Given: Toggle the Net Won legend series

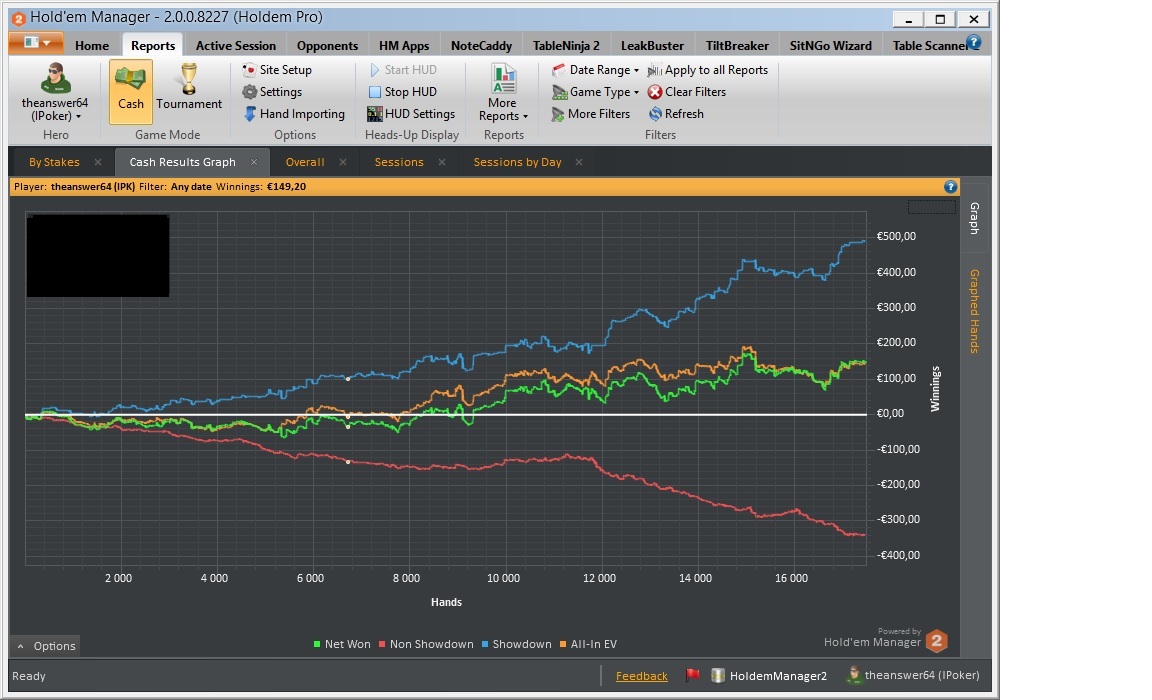Looking at the screenshot, I should [342, 644].
